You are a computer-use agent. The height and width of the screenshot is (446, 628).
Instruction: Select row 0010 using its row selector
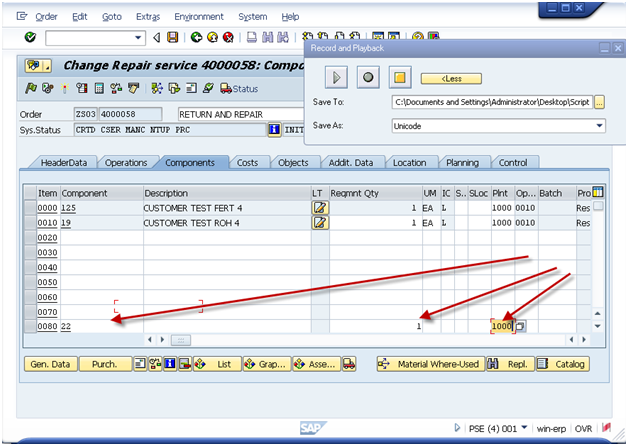pyautogui.click(x=30, y=223)
